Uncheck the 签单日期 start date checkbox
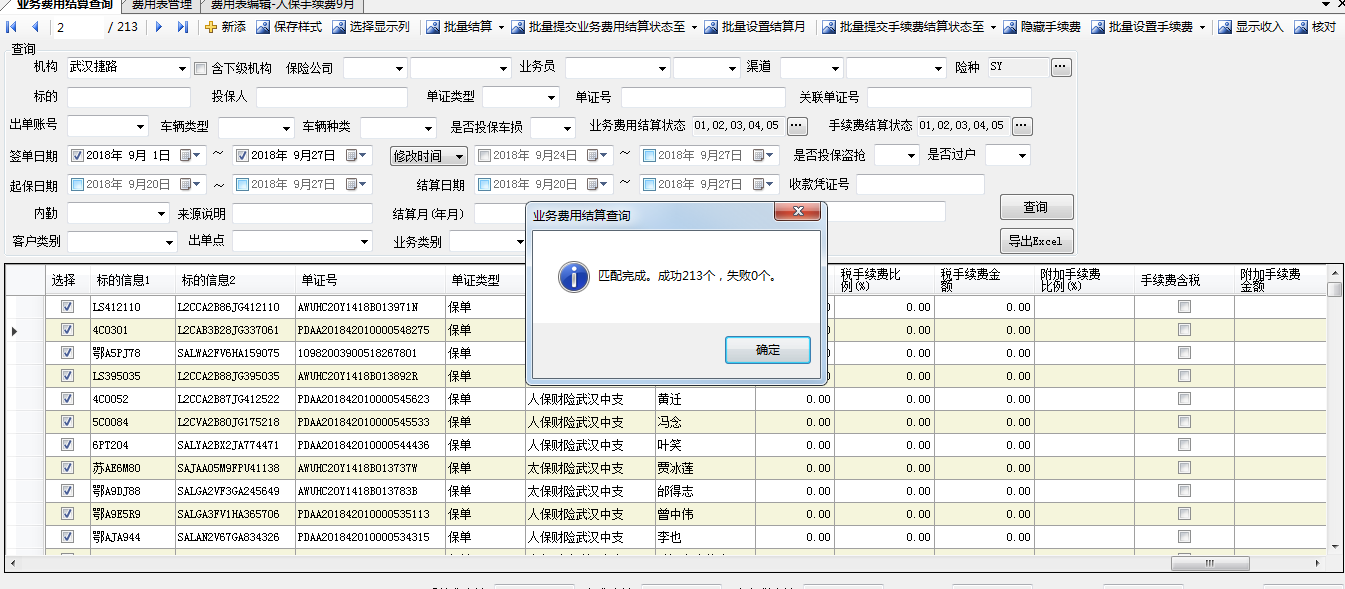1345x589 pixels. (x=77, y=156)
